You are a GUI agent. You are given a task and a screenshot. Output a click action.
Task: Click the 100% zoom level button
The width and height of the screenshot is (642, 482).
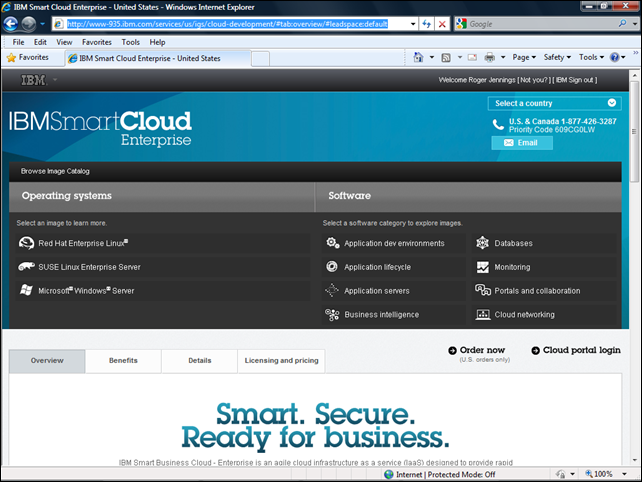pos(599,474)
